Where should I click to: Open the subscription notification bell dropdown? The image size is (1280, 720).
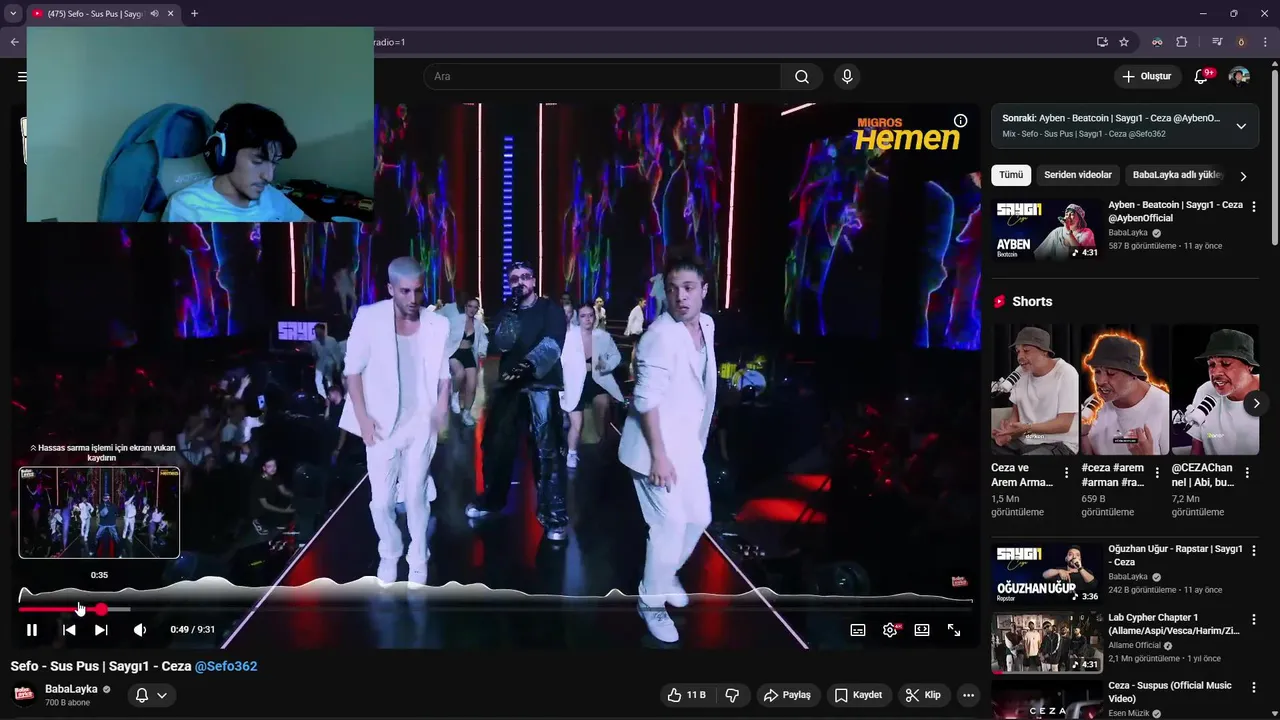tap(152, 695)
